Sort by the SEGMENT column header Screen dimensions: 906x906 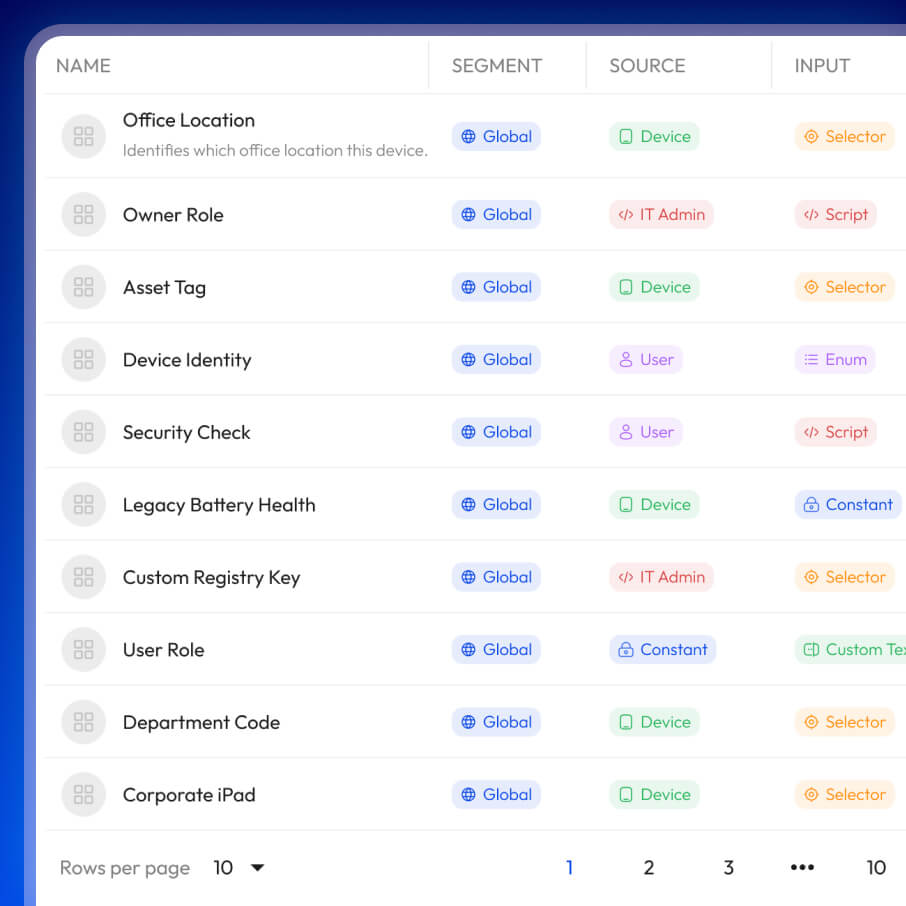pos(497,66)
